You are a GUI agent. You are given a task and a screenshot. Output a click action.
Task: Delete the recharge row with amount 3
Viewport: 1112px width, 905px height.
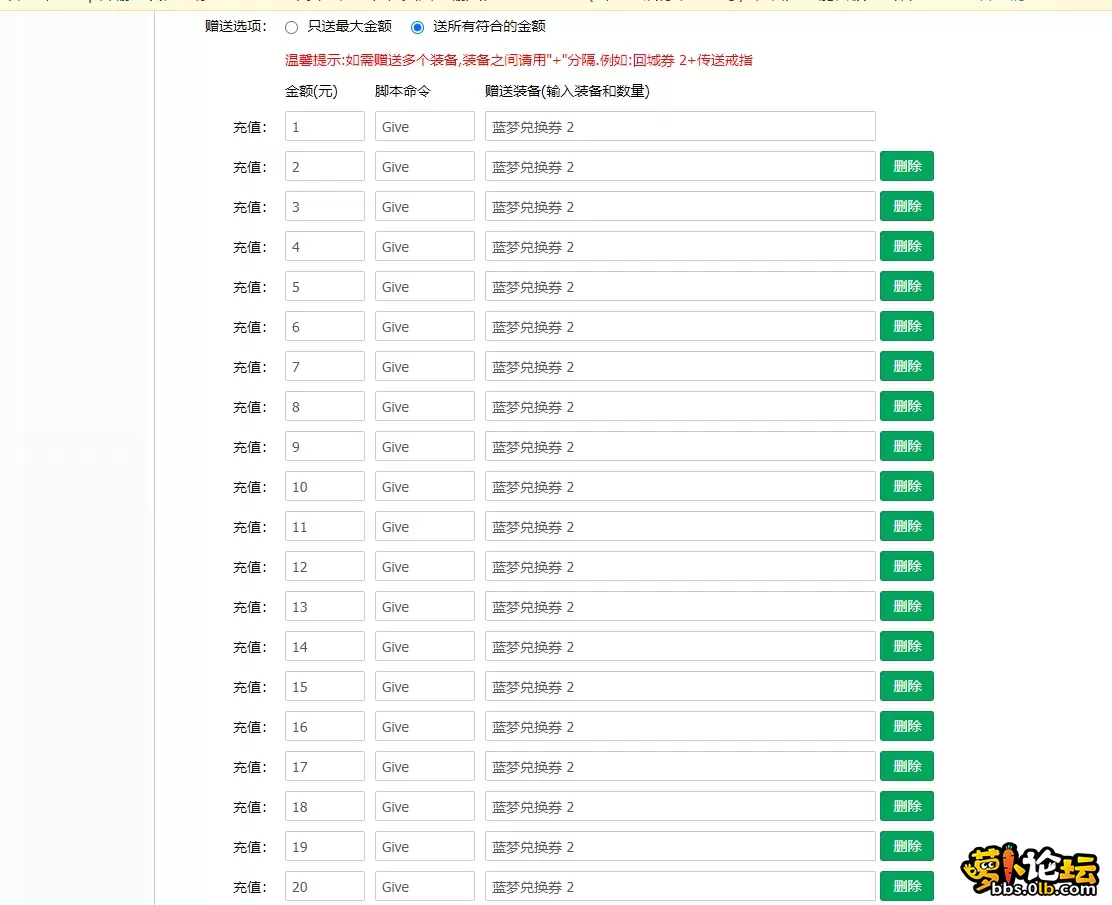(x=906, y=206)
